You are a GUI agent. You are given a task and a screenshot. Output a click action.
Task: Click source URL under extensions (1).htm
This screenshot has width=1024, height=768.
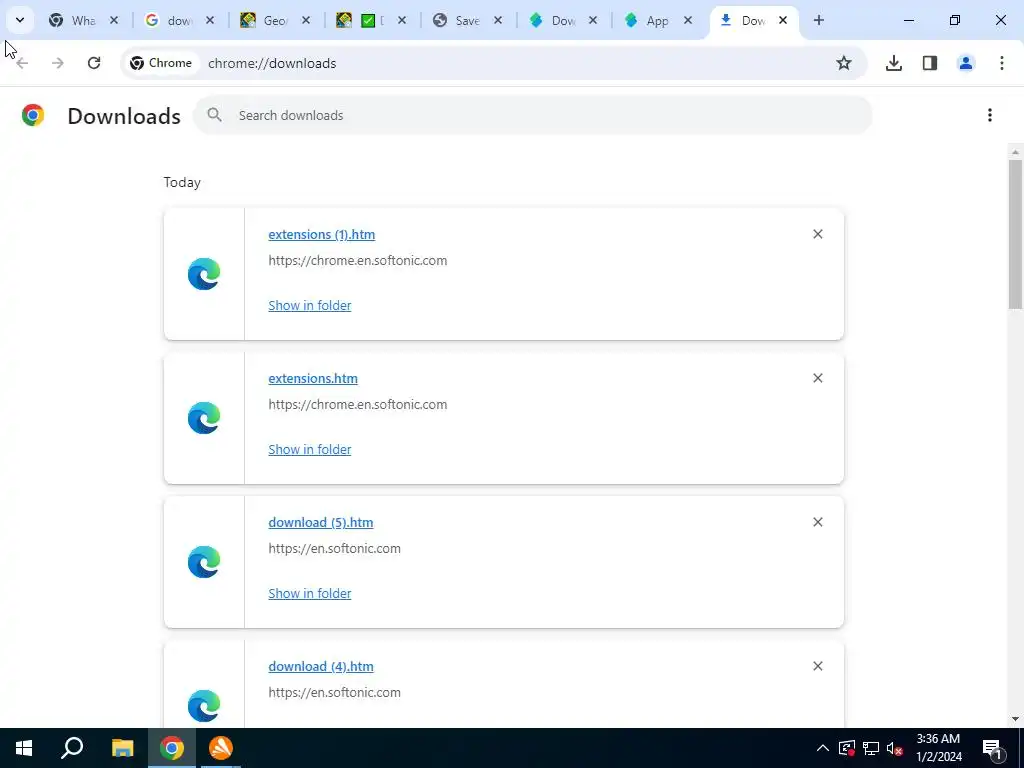pos(358,261)
